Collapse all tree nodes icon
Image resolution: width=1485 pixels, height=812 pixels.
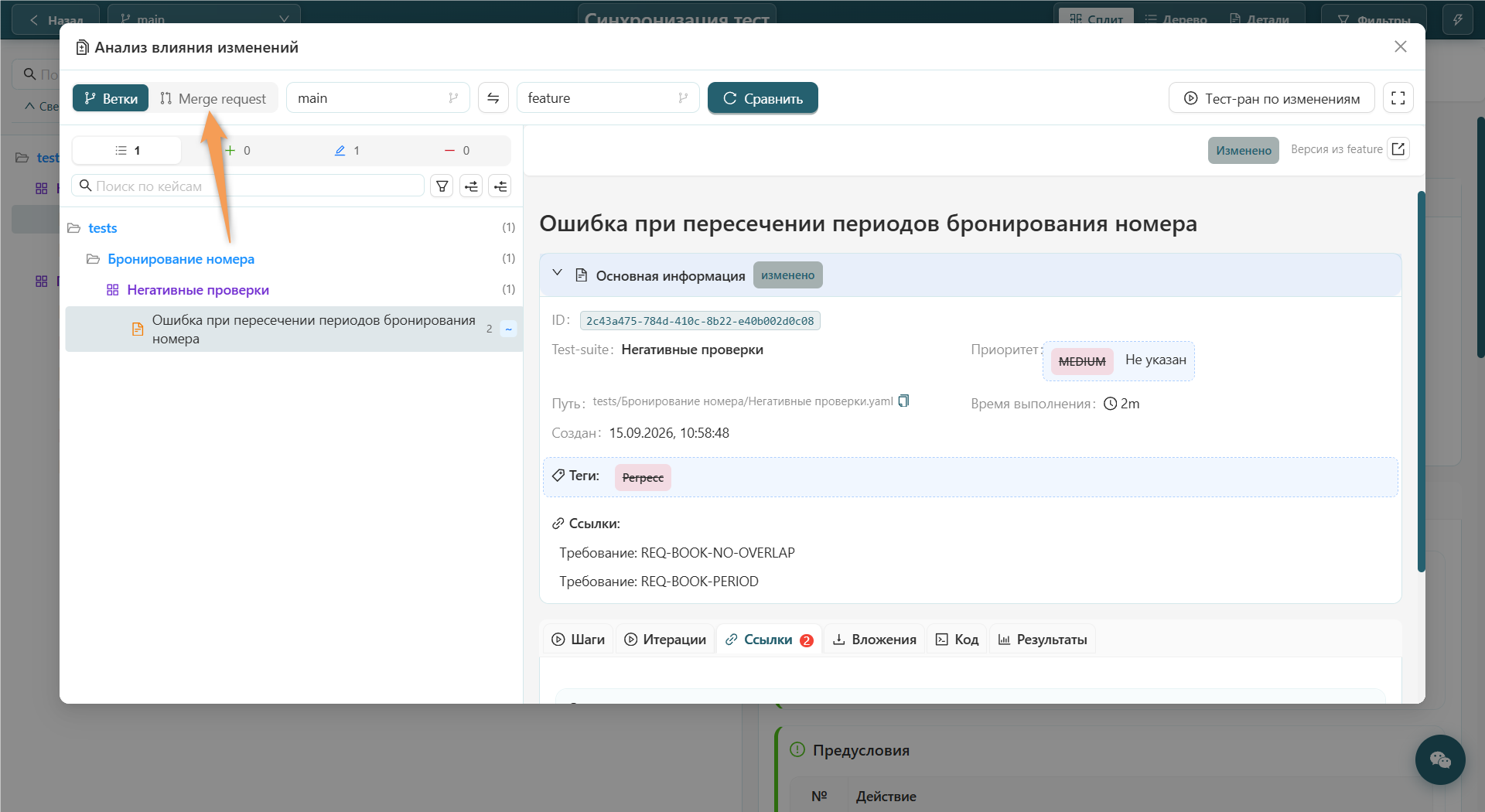coord(500,186)
